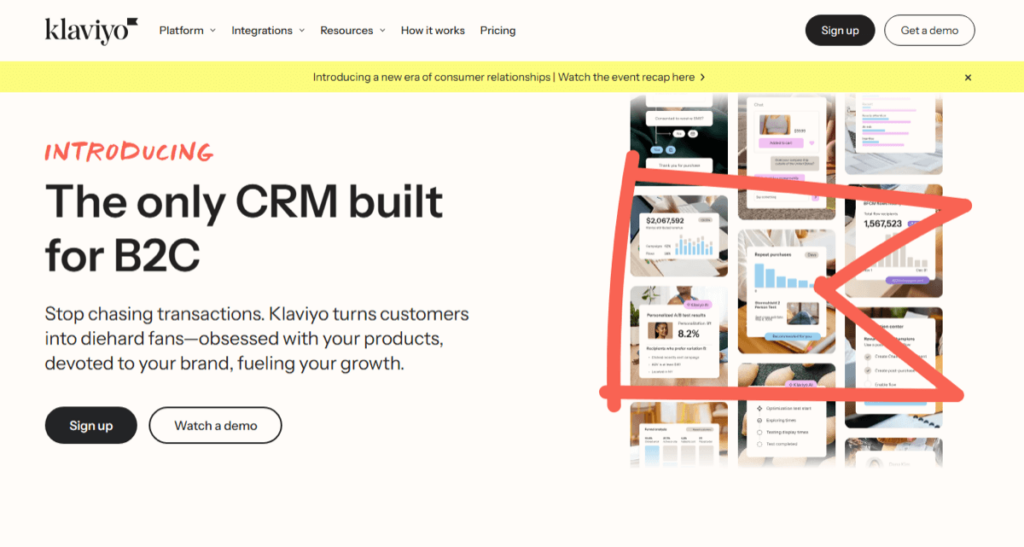Click the $2,067,592 revenue card
Viewport: 1024px width, 547px height.
point(679,236)
